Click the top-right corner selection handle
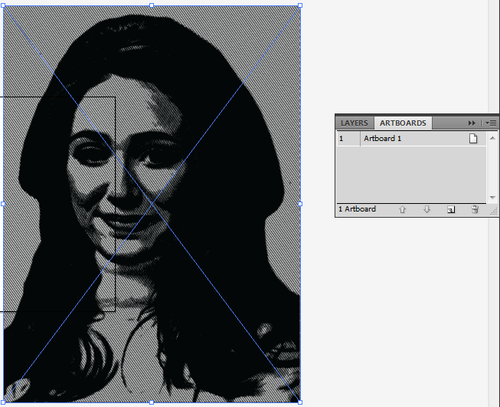The height and width of the screenshot is (407, 500). (x=300, y=5)
